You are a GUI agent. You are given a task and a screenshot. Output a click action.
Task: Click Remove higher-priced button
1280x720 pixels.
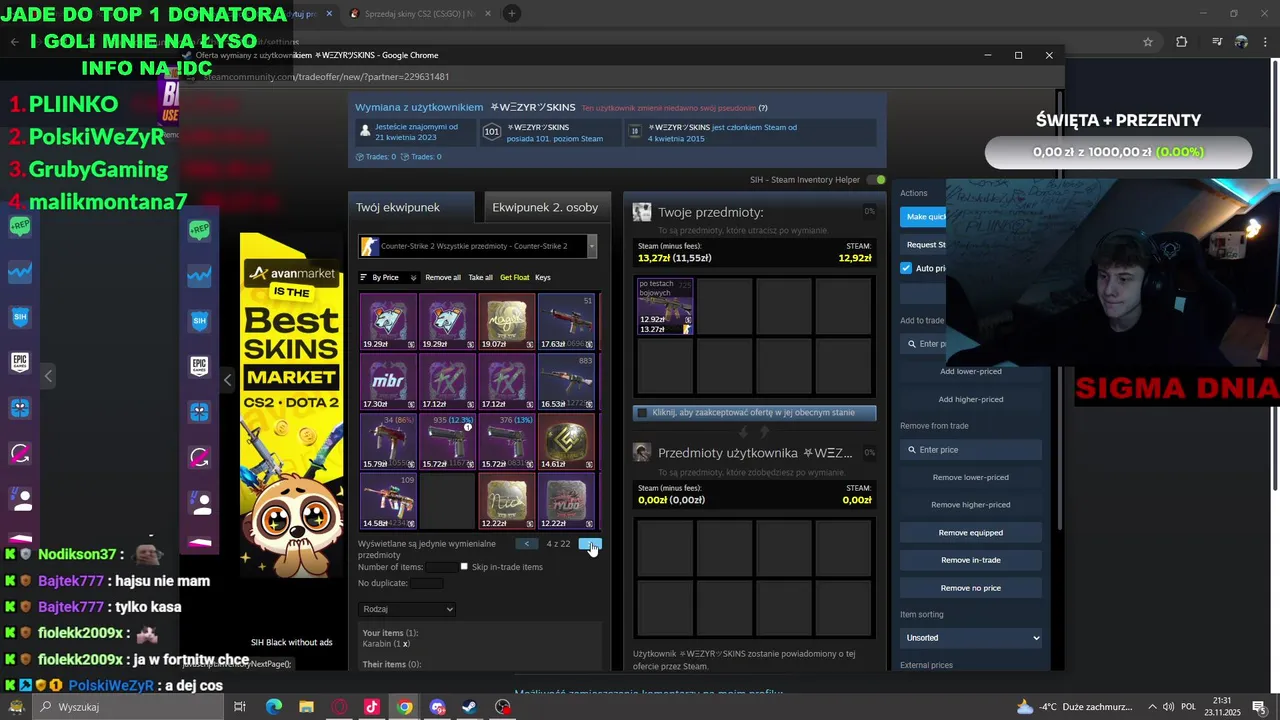[970, 505]
